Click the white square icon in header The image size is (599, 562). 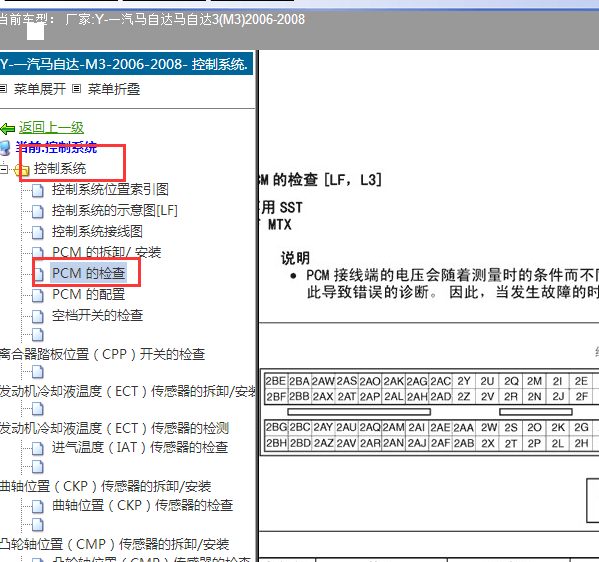(x=36, y=31)
